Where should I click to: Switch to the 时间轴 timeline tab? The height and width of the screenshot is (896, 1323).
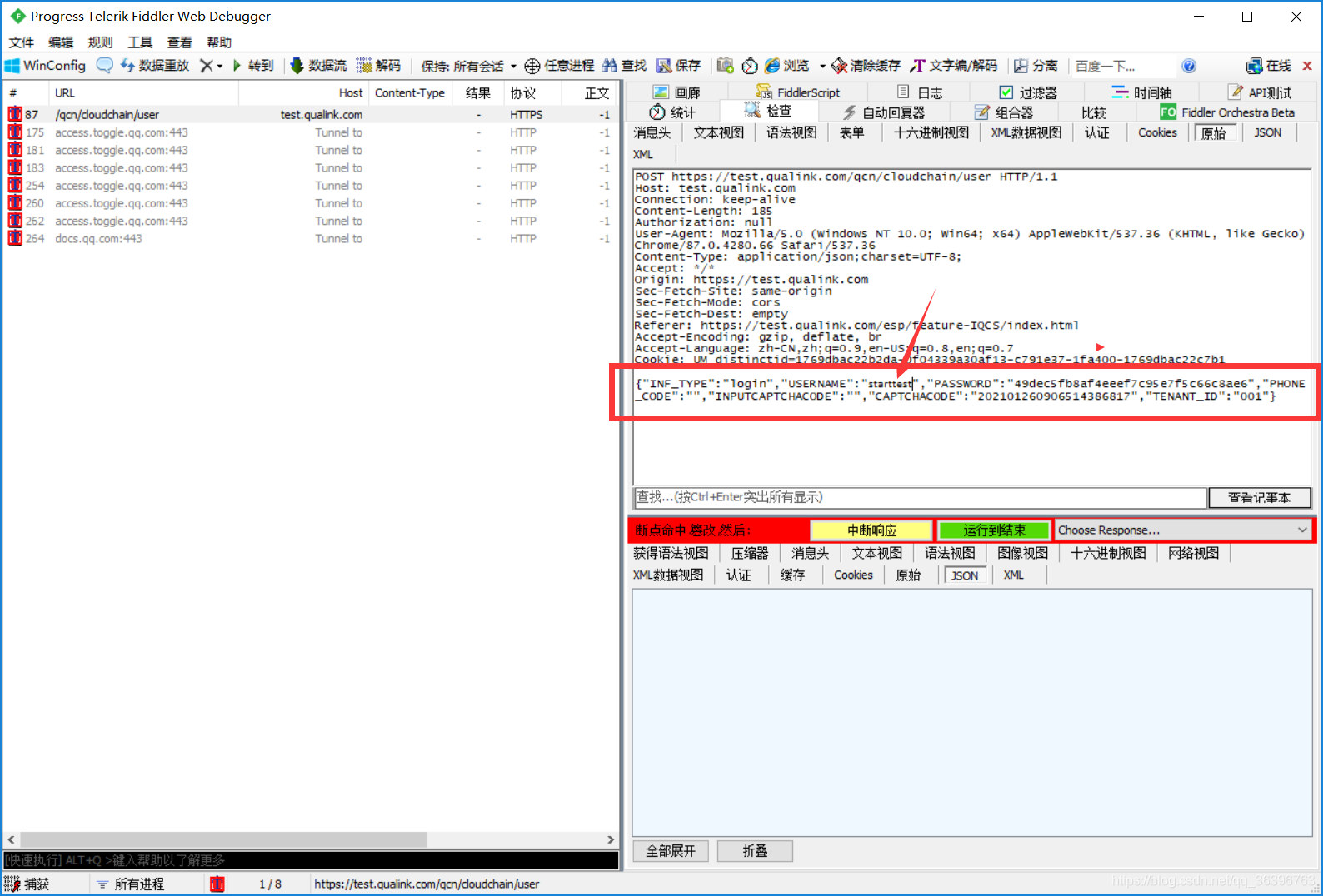coord(1141,92)
